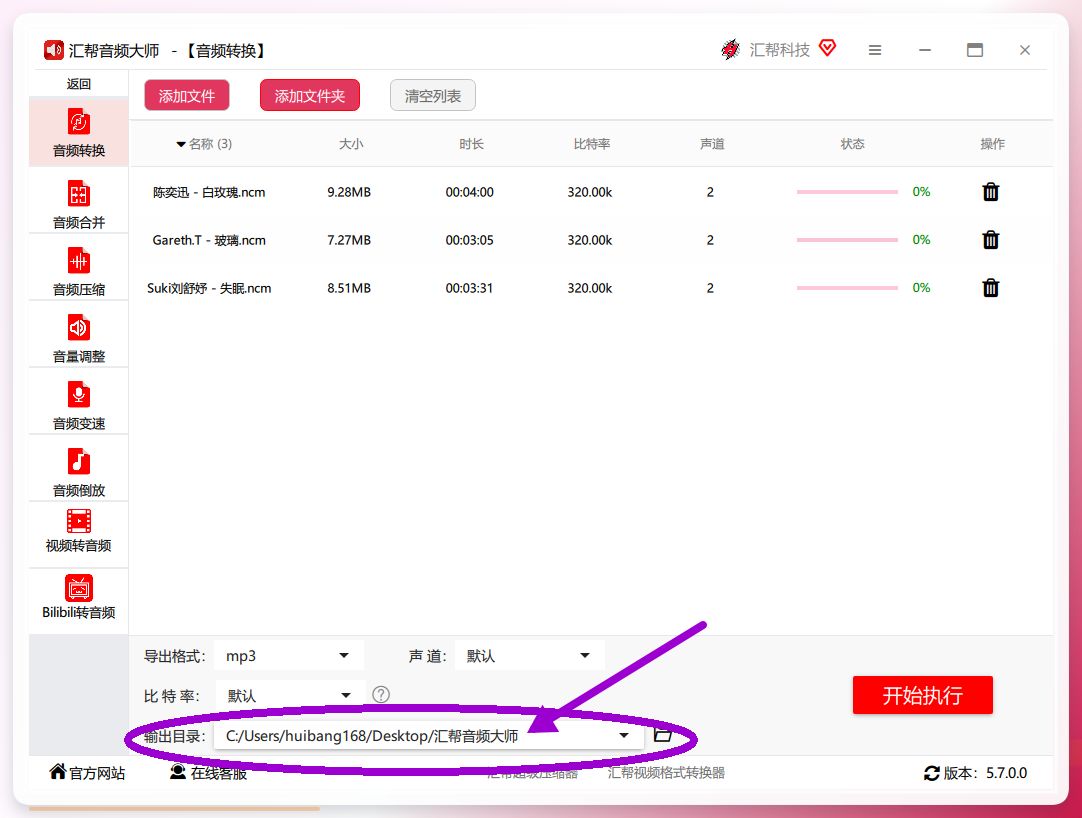Open the 音频合并 sidebar tool
1082x818 pixels.
pos(79,204)
